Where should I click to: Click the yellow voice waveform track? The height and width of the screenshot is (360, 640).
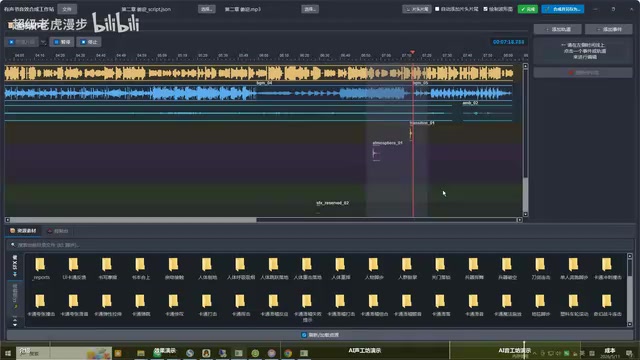click(x=259, y=73)
